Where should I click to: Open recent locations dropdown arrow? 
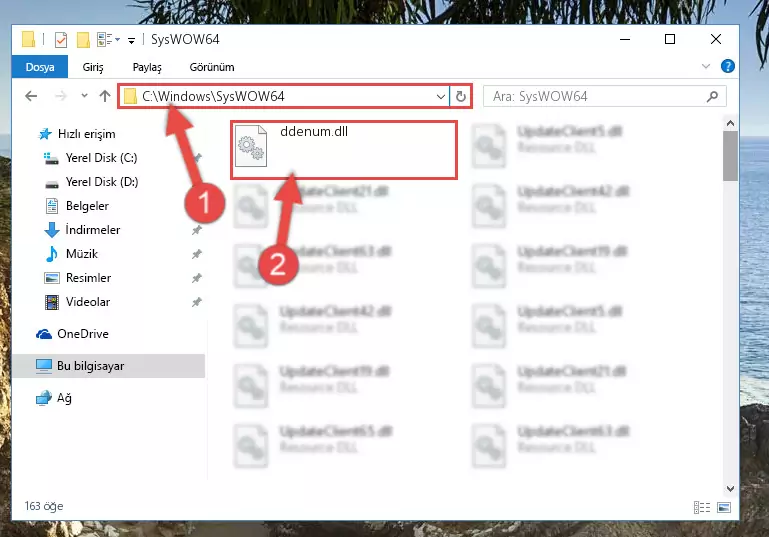84,96
